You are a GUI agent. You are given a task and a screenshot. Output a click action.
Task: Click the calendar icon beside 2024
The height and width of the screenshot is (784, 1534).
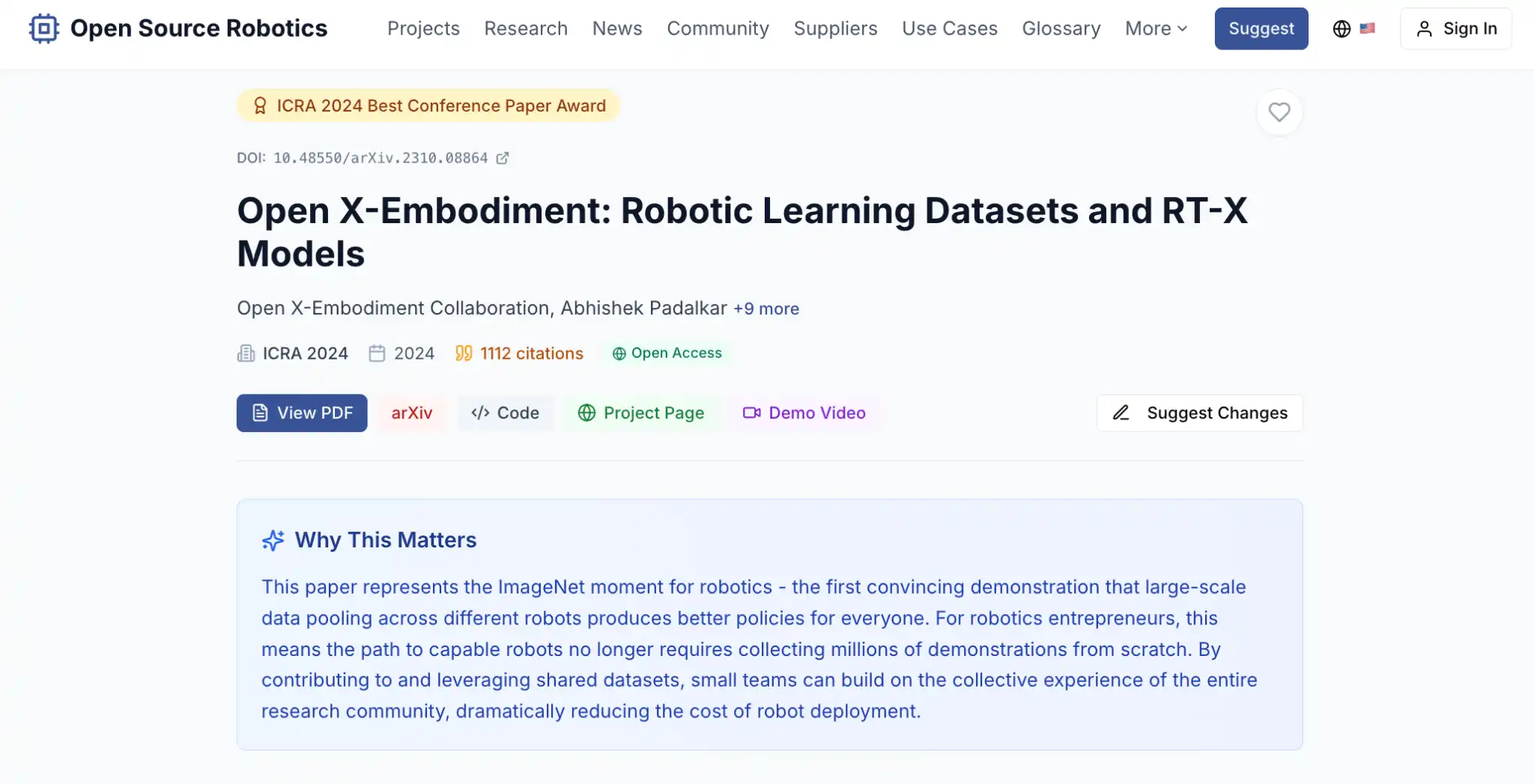point(377,353)
